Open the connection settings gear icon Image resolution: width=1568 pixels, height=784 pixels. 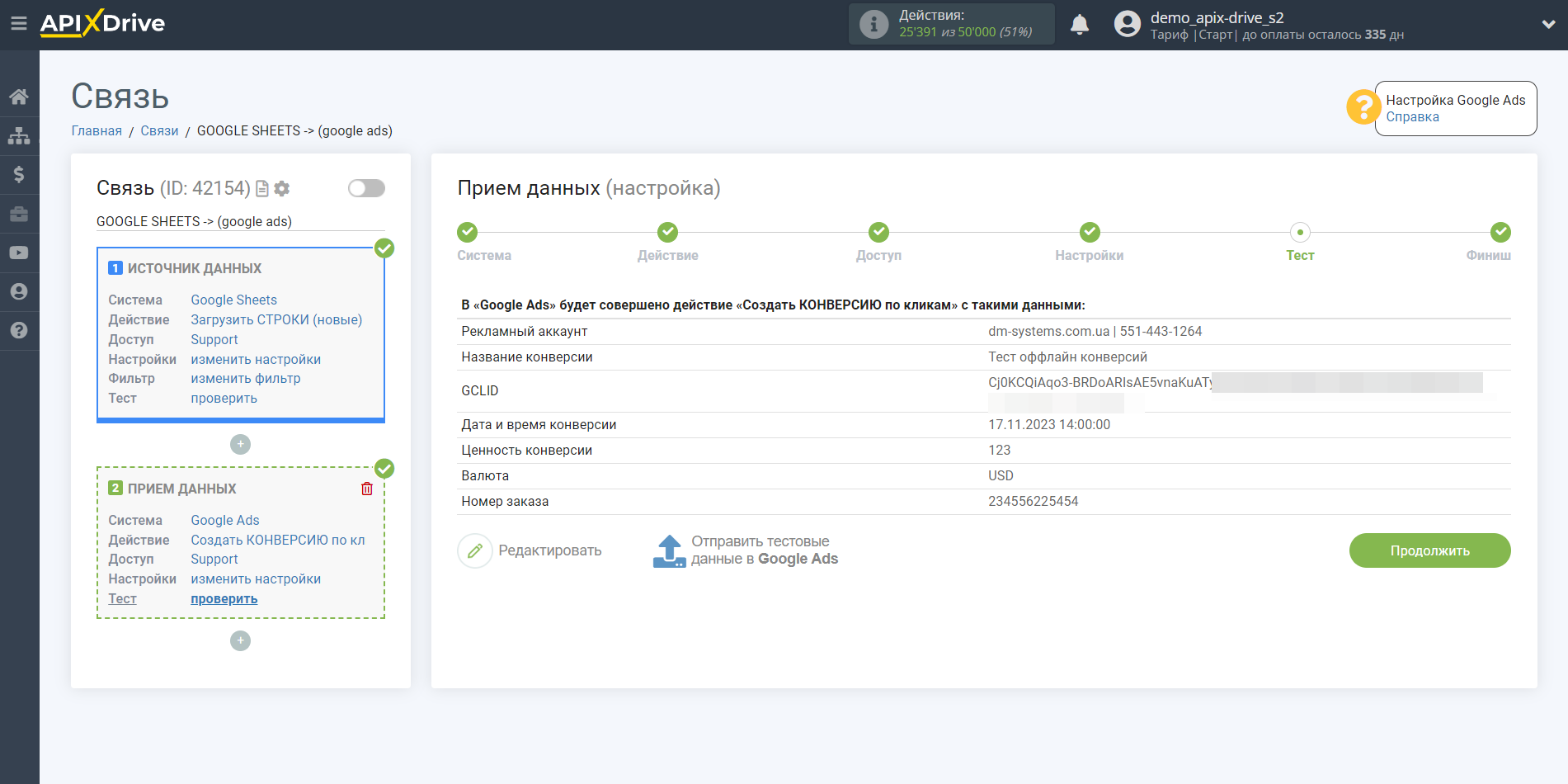(282, 189)
